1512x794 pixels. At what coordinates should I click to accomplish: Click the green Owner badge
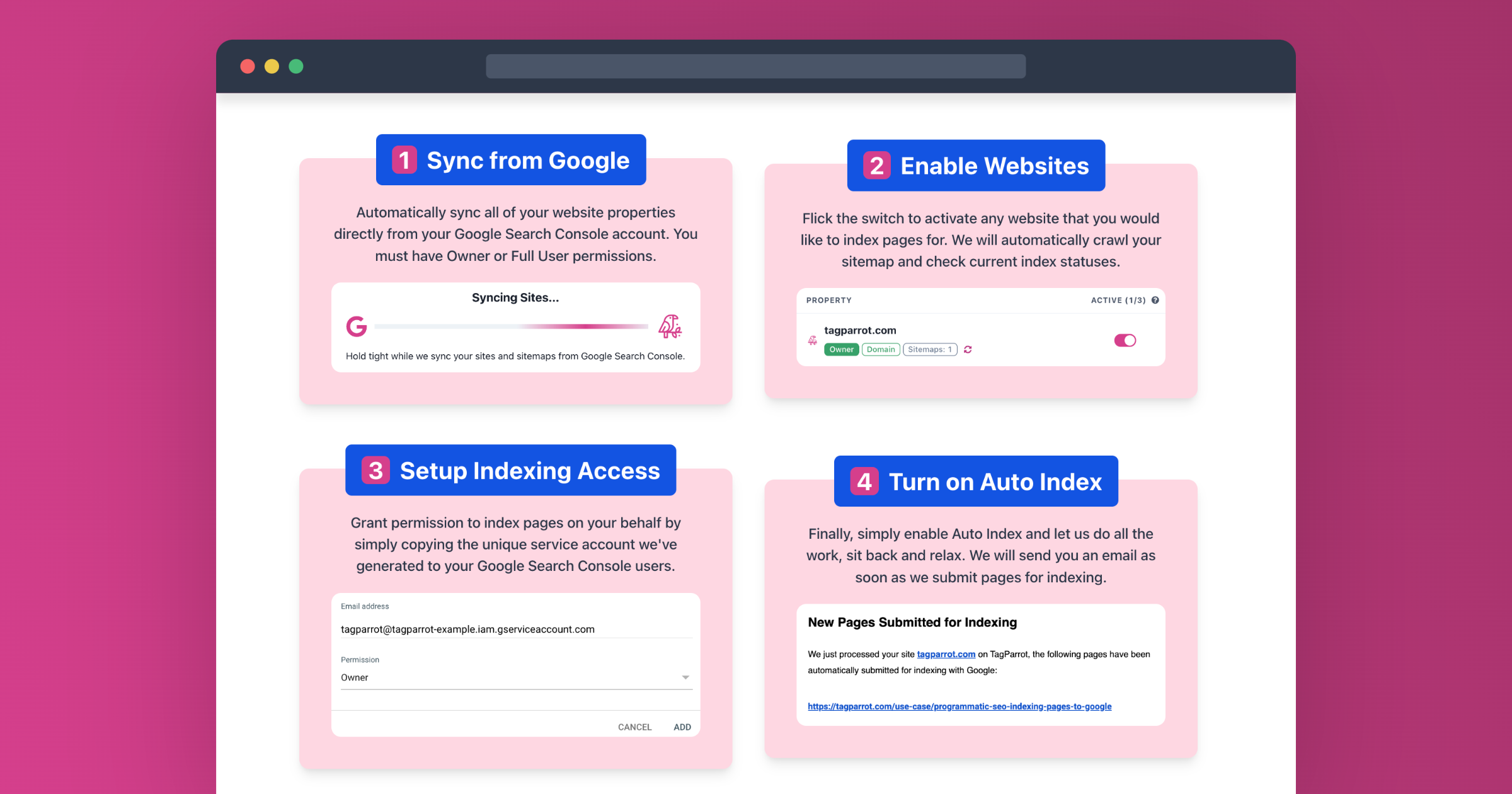841,350
